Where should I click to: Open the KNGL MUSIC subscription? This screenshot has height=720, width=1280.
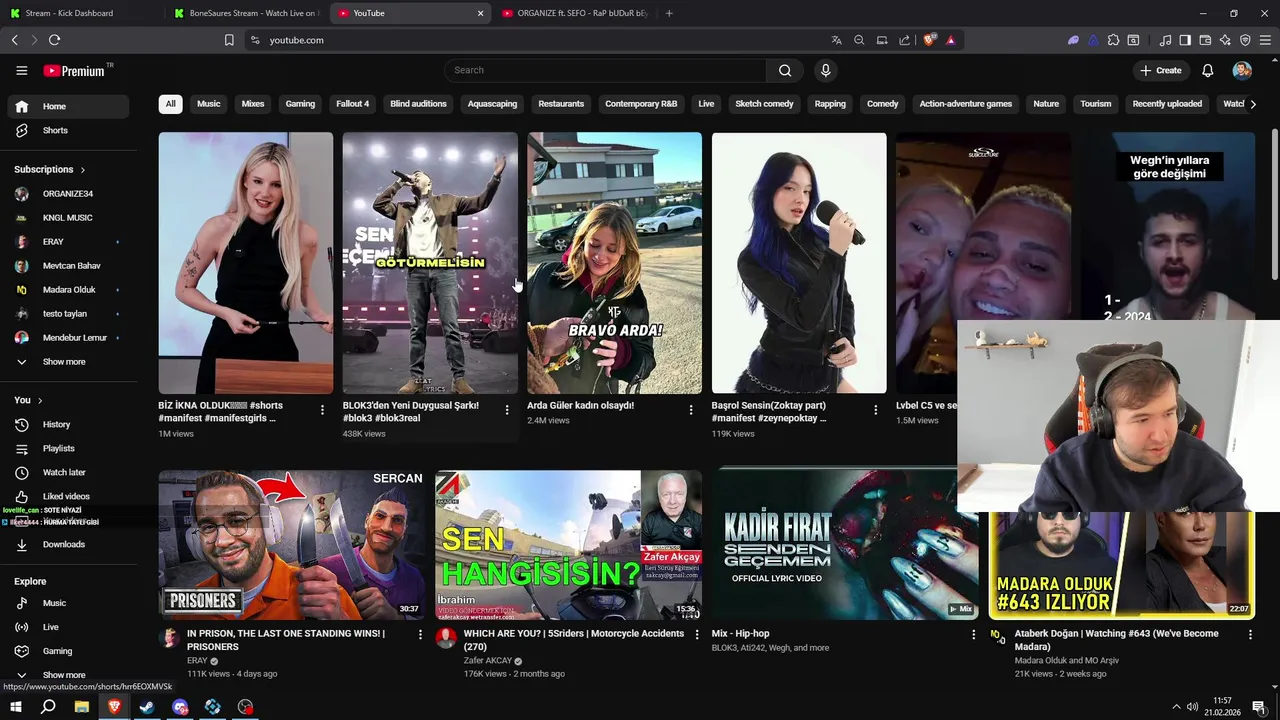coord(68,217)
